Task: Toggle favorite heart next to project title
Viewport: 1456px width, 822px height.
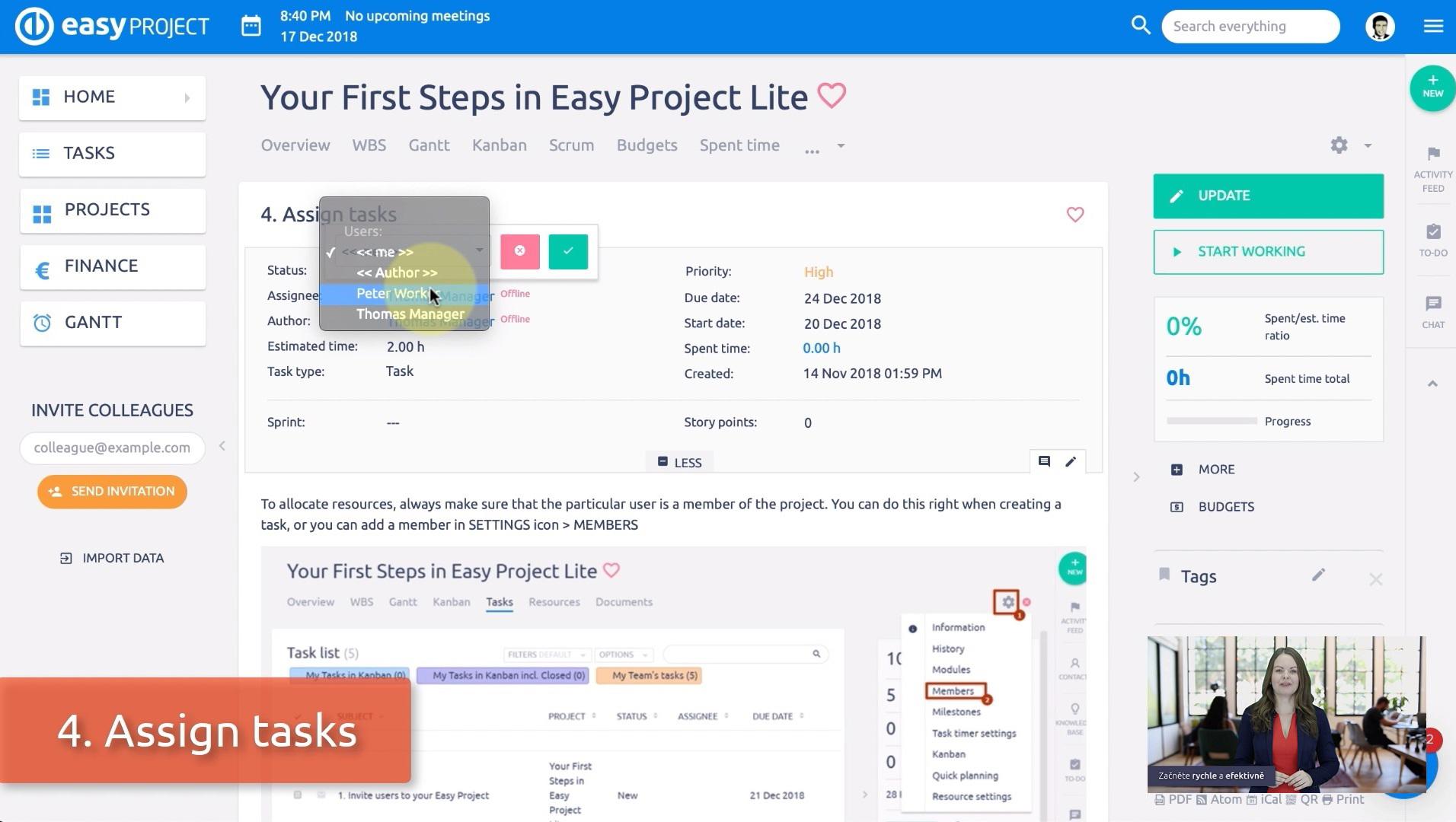Action: (832, 96)
